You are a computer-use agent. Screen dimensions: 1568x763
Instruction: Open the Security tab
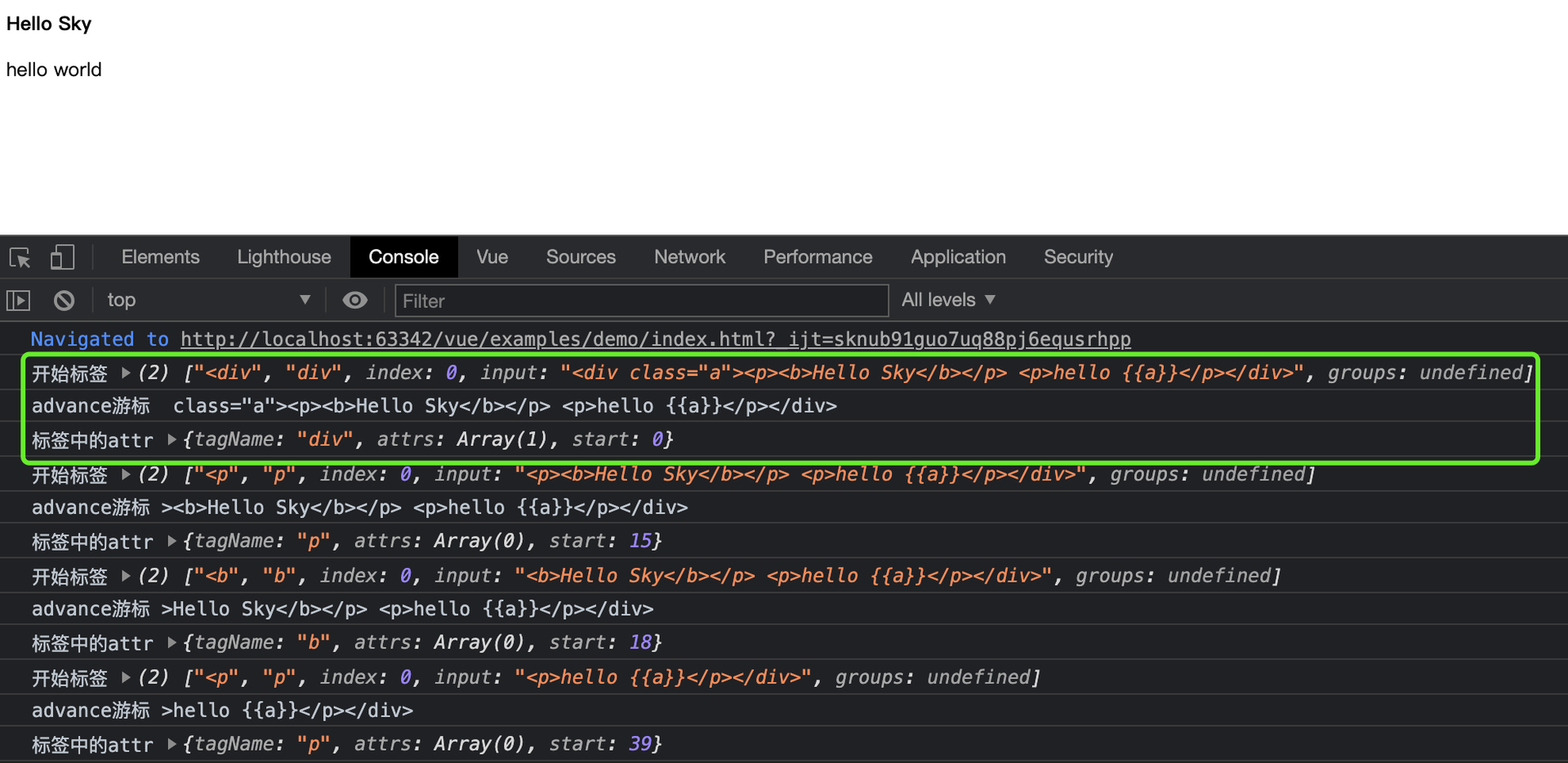click(x=1078, y=257)
